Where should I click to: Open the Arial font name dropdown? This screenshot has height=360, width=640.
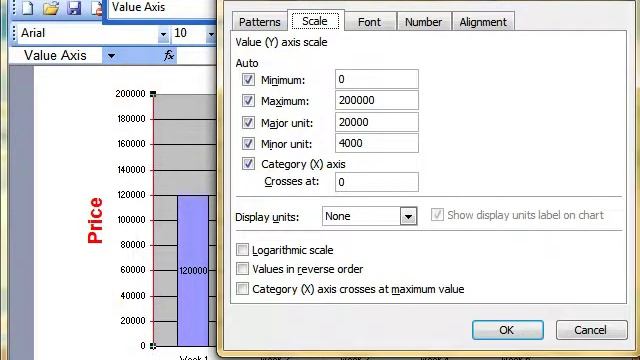[163, 34]
